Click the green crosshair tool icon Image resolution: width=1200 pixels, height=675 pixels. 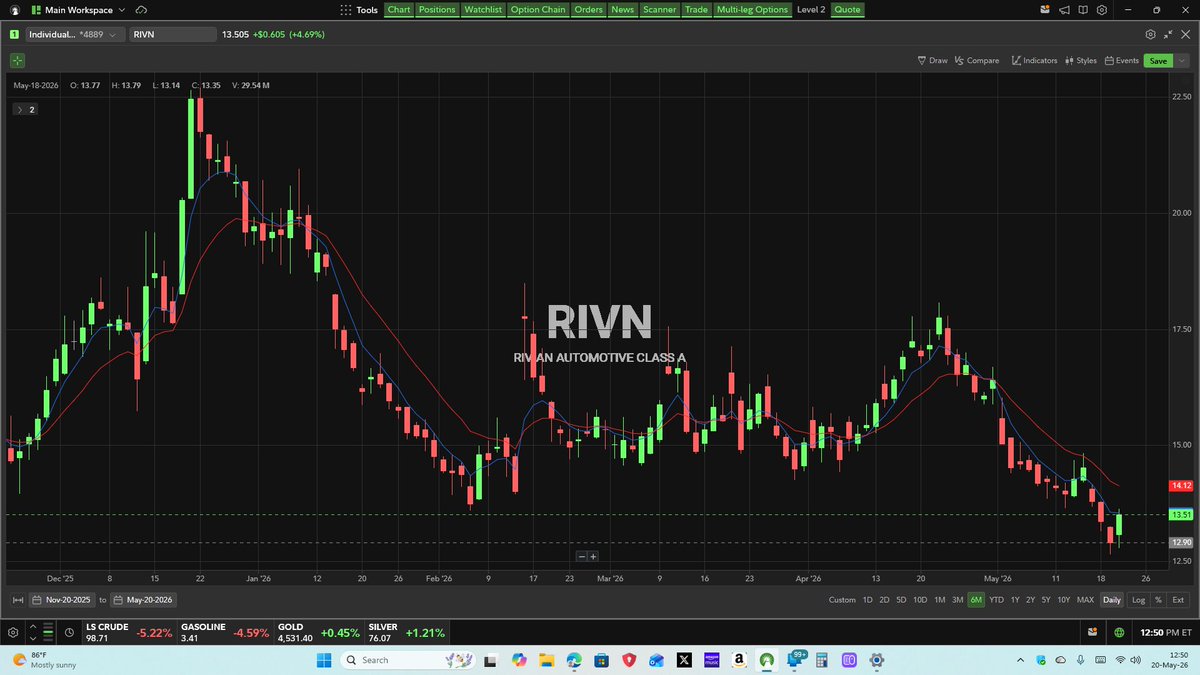coord(17,60)
